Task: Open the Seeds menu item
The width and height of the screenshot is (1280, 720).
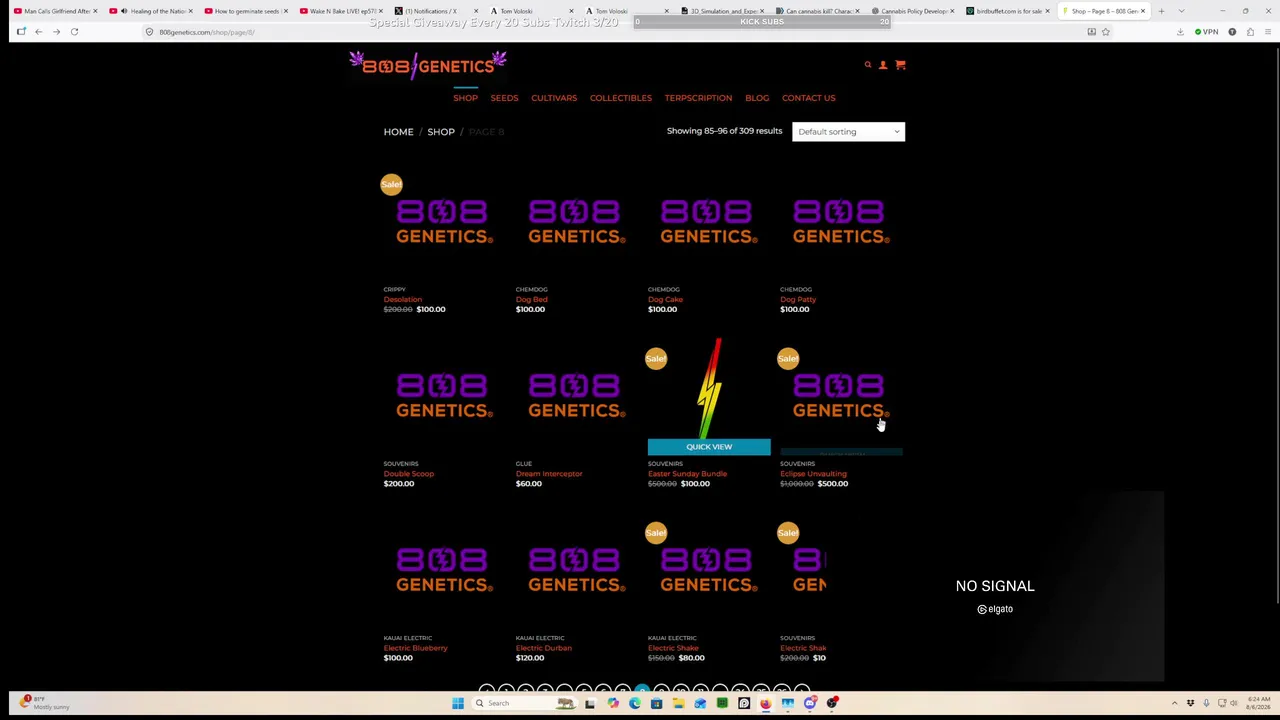Action: 504,98
